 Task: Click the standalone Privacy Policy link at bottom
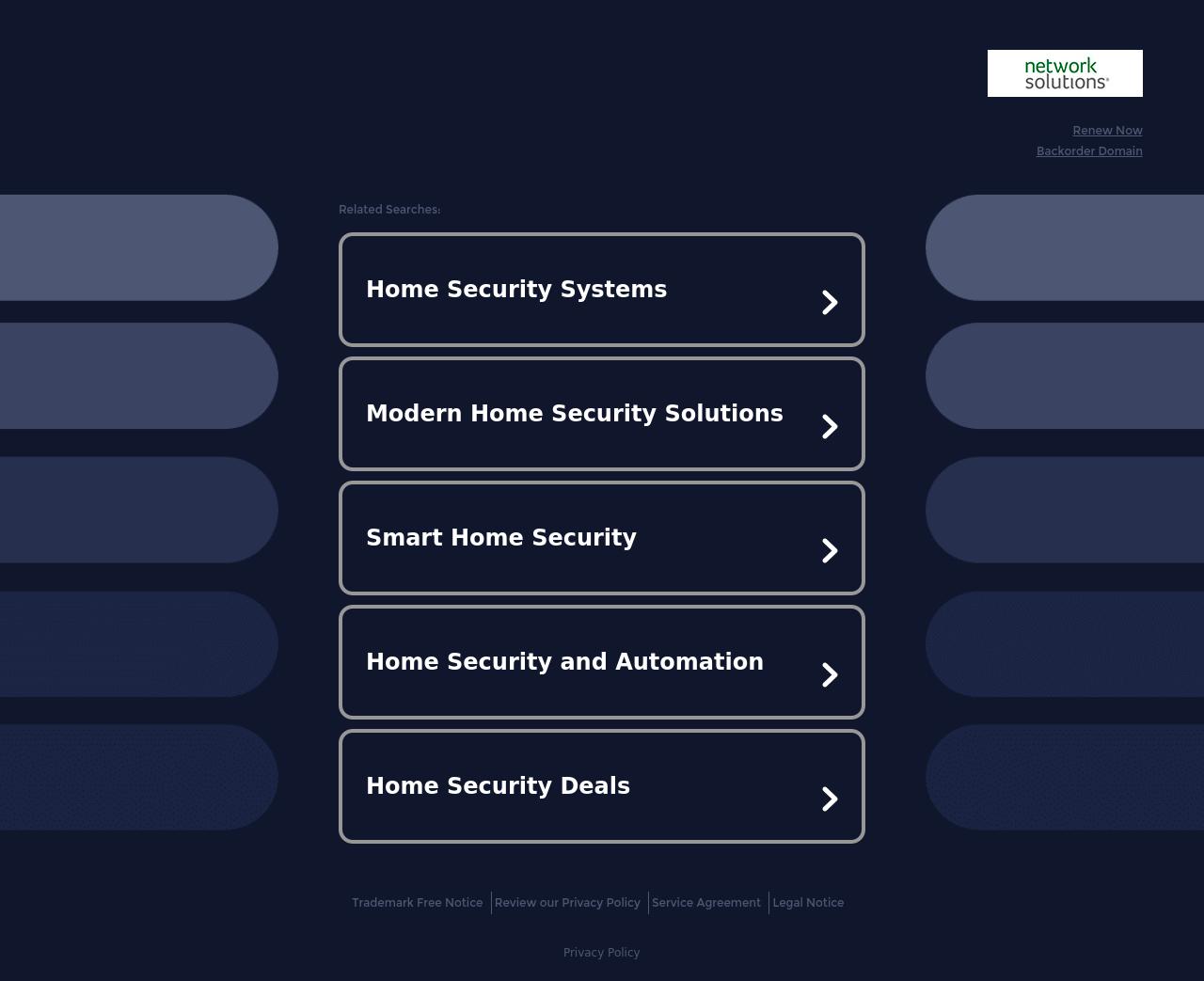coord(601,953)
